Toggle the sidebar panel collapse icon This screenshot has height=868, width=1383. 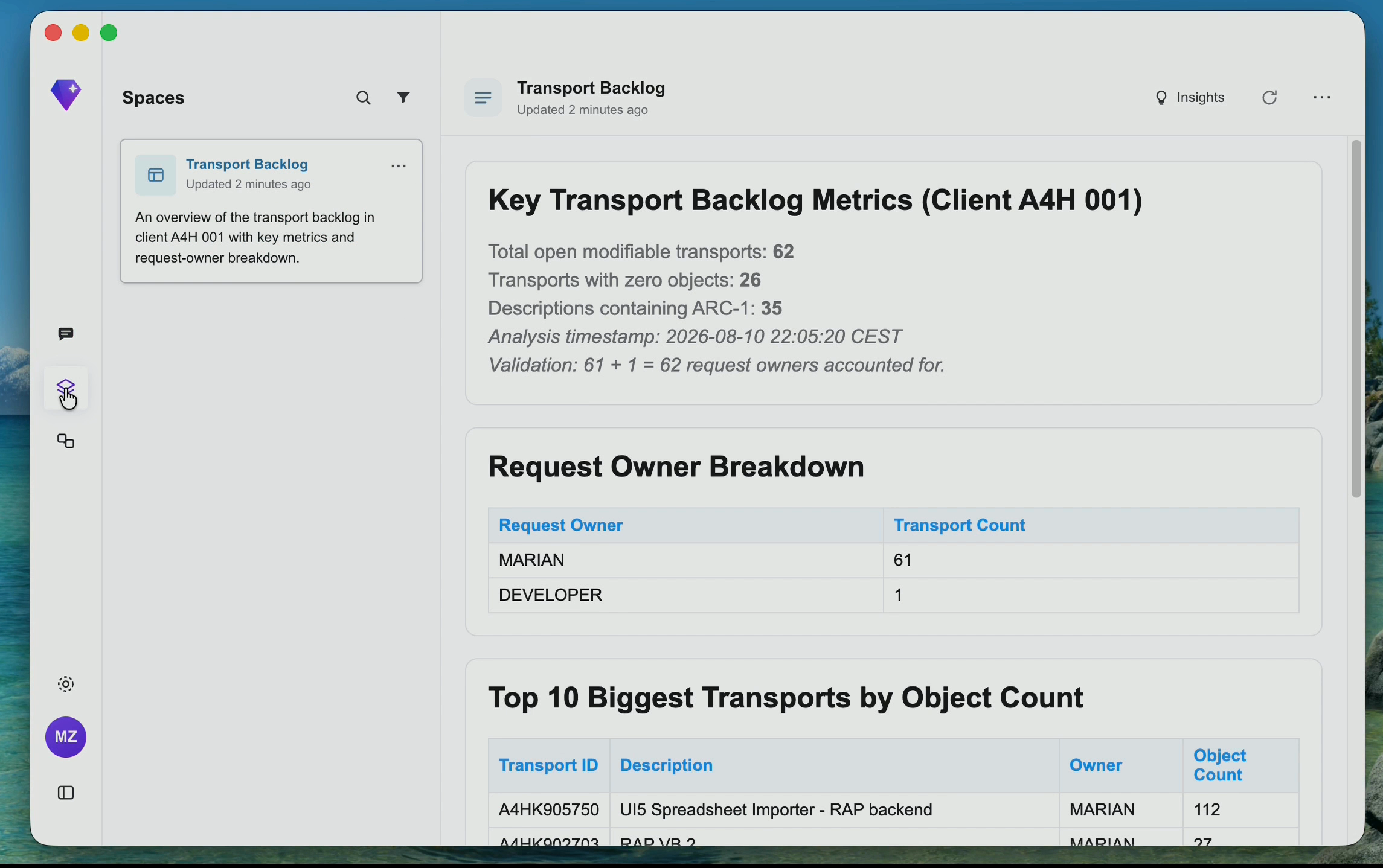click(66, 793)
